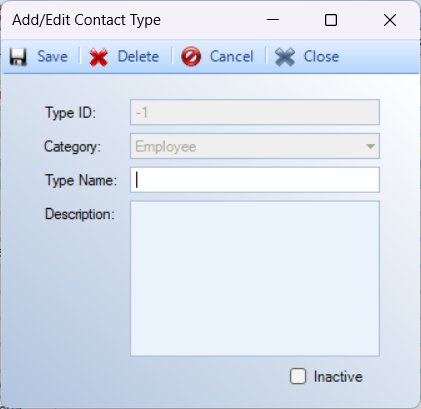
Task: Click the gray X Close icon
Action: point(285,57)
